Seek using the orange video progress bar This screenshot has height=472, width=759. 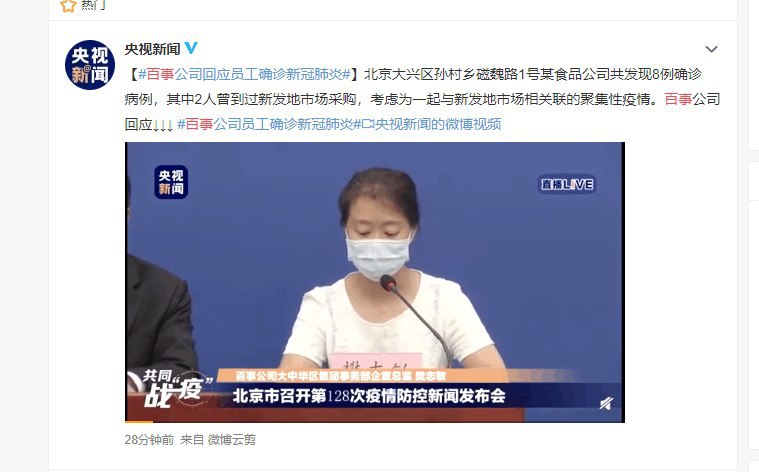[138, 421]
